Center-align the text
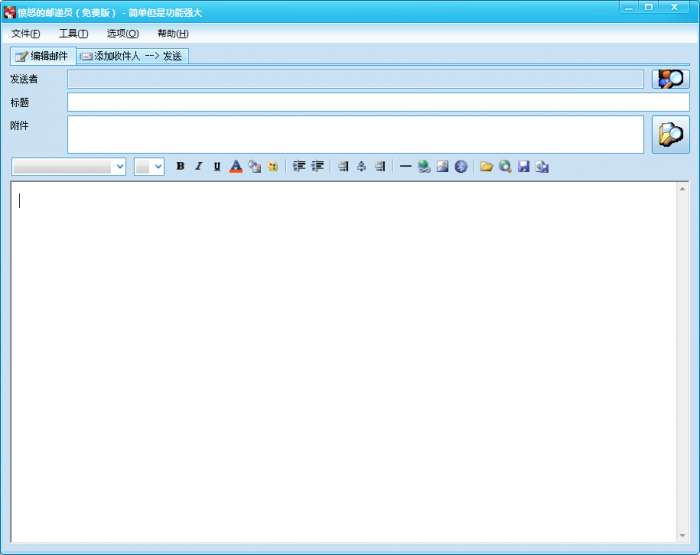The height and width of the screenshot is (555, 700). [x=361, y=167]
